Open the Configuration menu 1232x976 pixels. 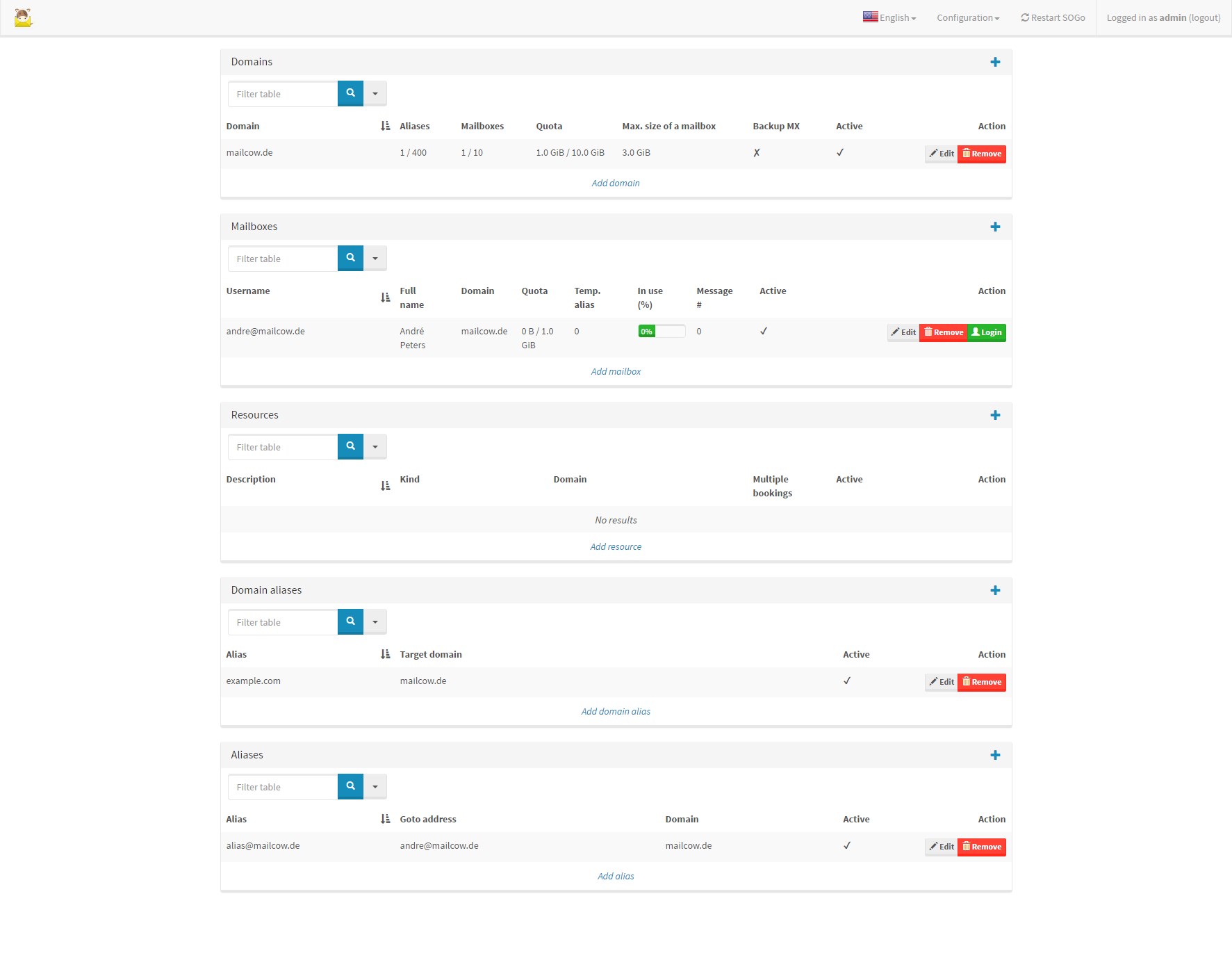967,18
